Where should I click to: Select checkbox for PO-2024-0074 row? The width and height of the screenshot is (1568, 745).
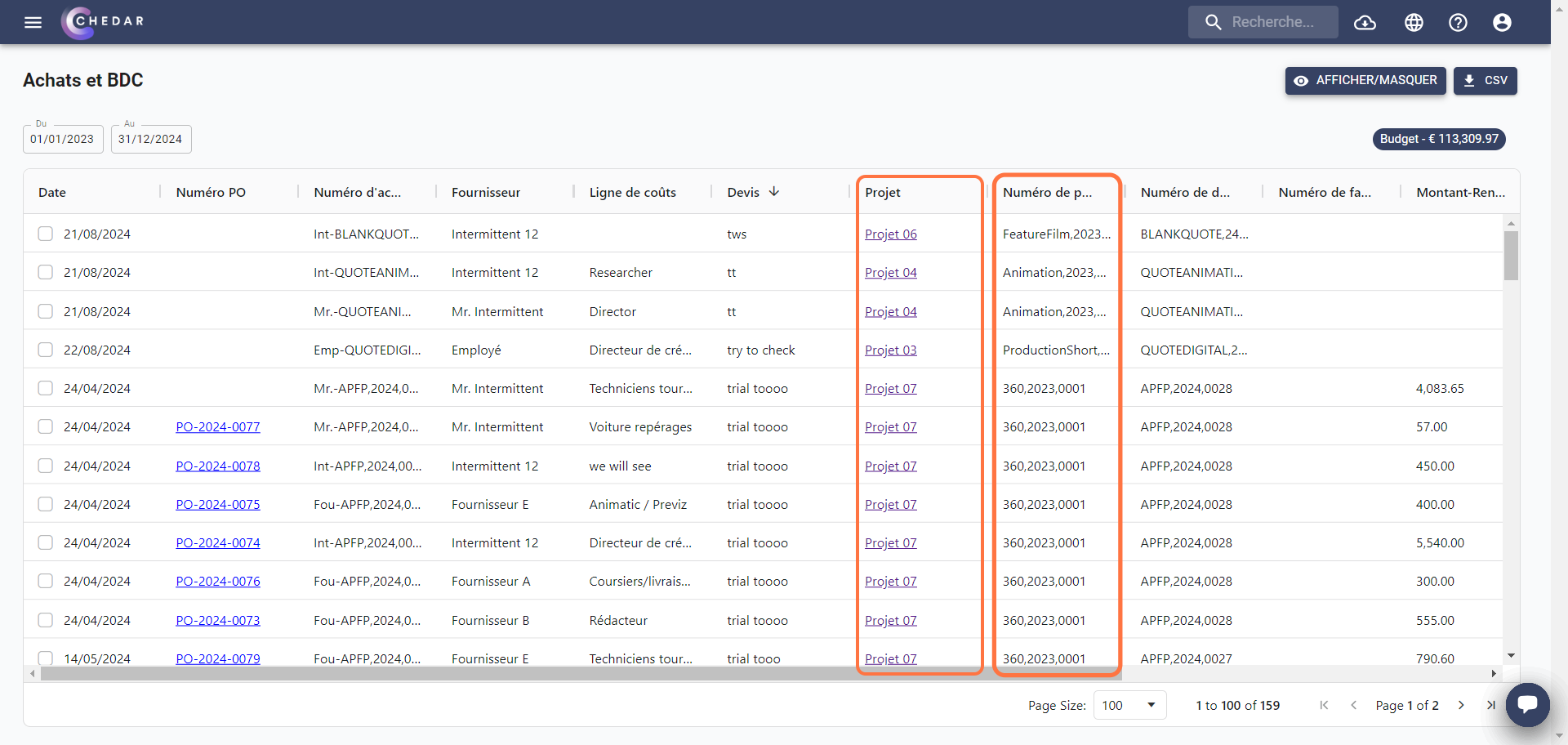point(46,542)
